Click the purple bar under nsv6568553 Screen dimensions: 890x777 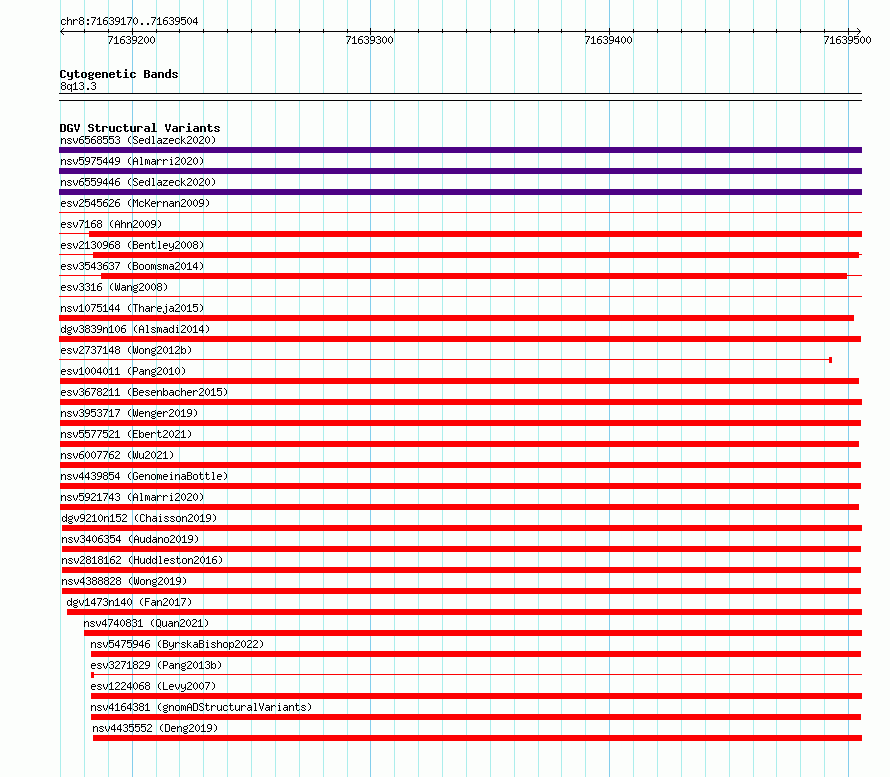[x=460, y=150]
